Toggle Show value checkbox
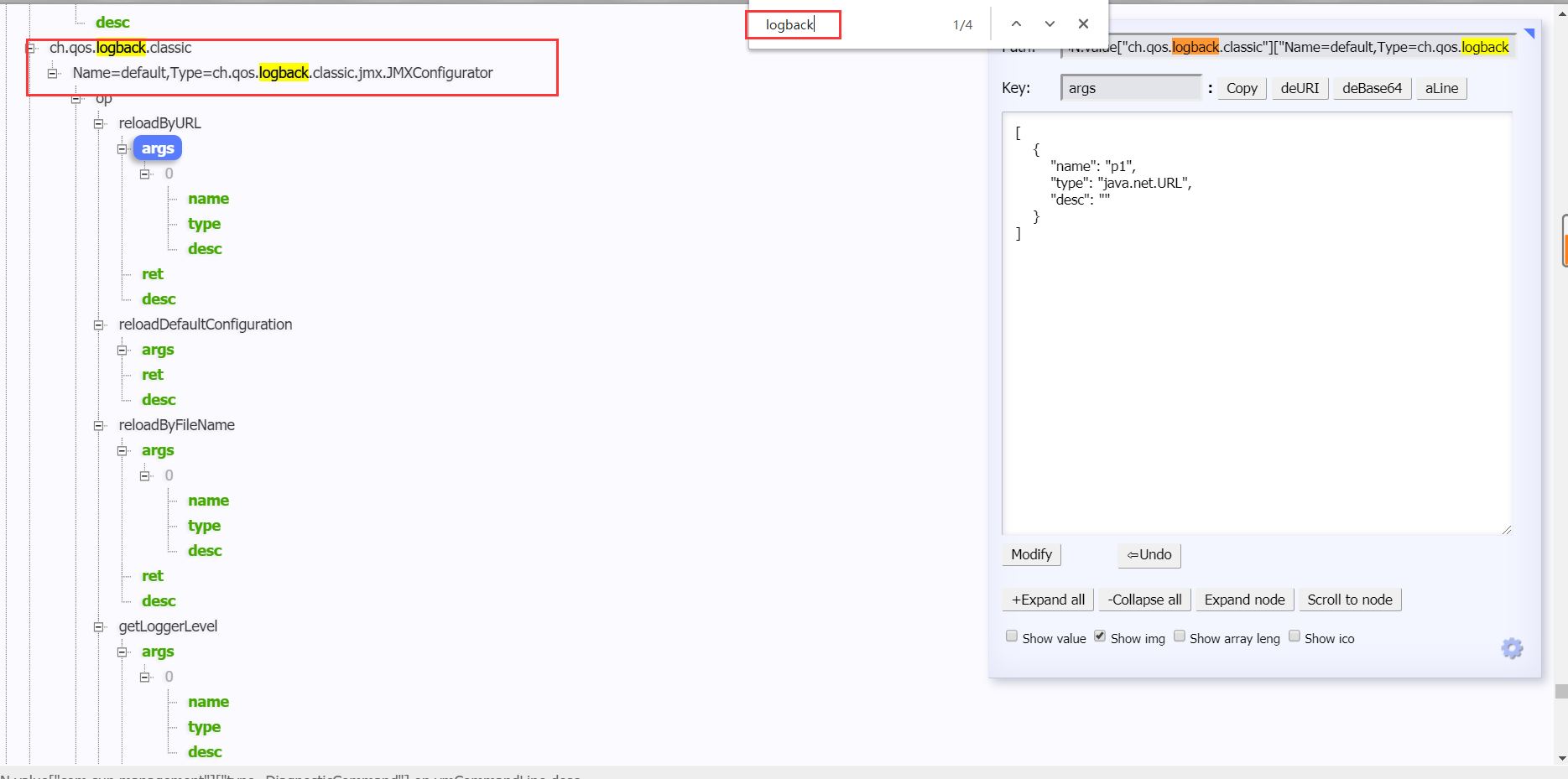1568x779 pixels. pyautogui.click(x=1012, y=636)
